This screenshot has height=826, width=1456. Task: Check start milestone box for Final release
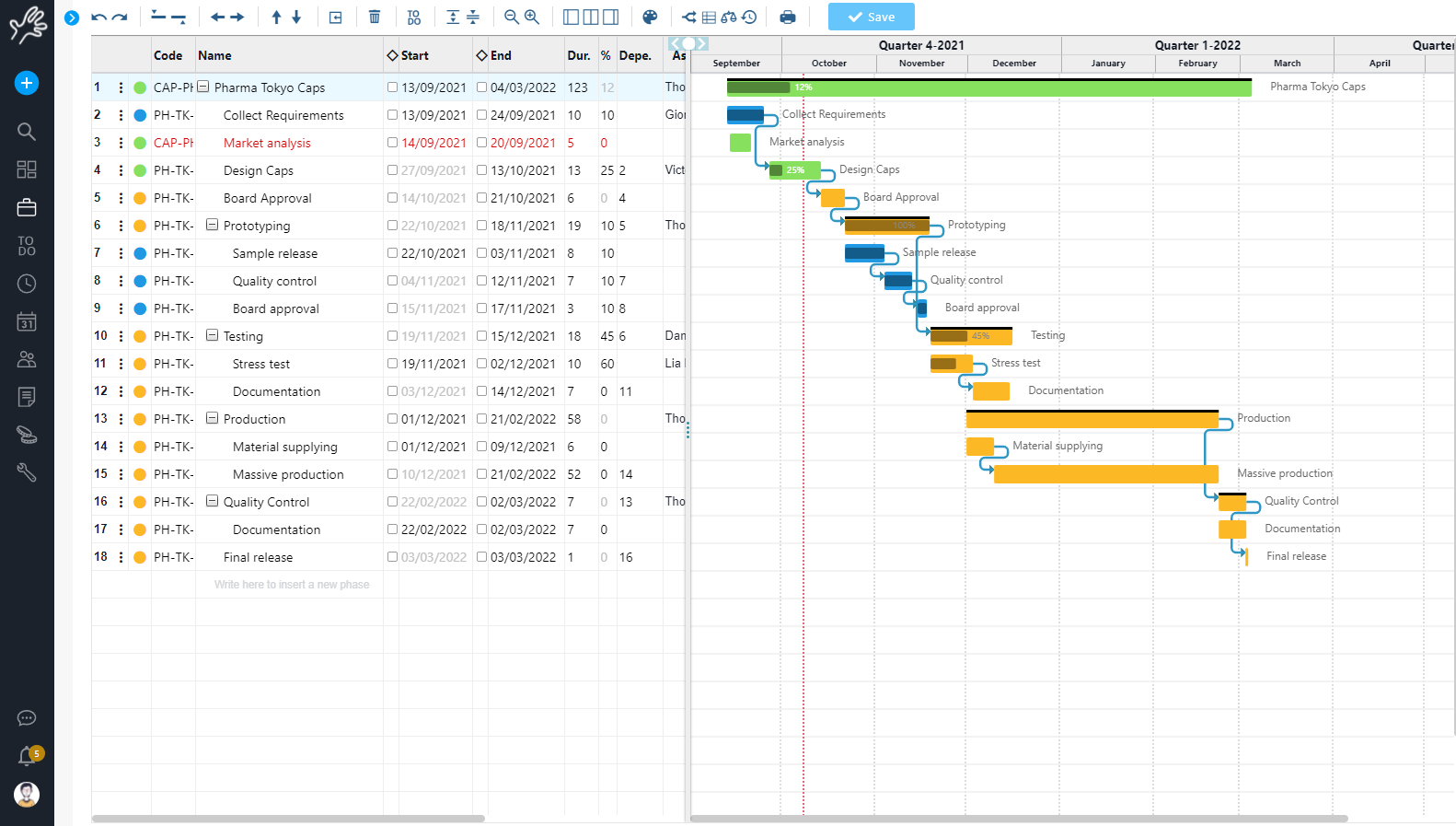click(393, 557)
